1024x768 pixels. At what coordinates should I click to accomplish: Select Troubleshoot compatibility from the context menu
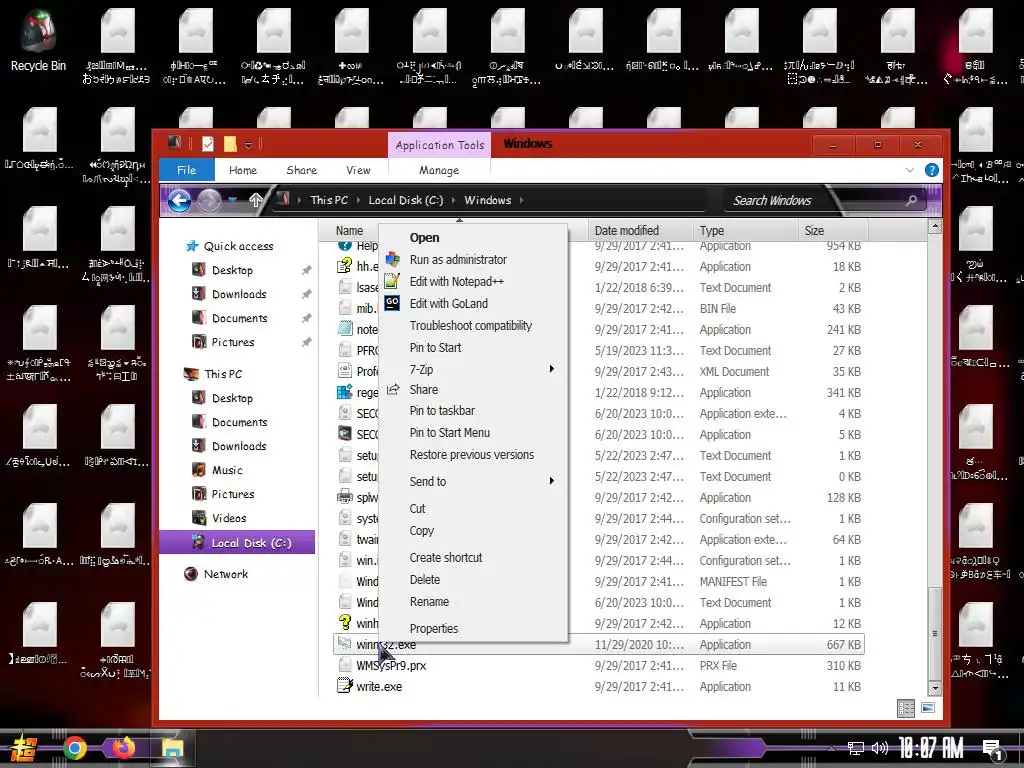[x=470, y=325]
